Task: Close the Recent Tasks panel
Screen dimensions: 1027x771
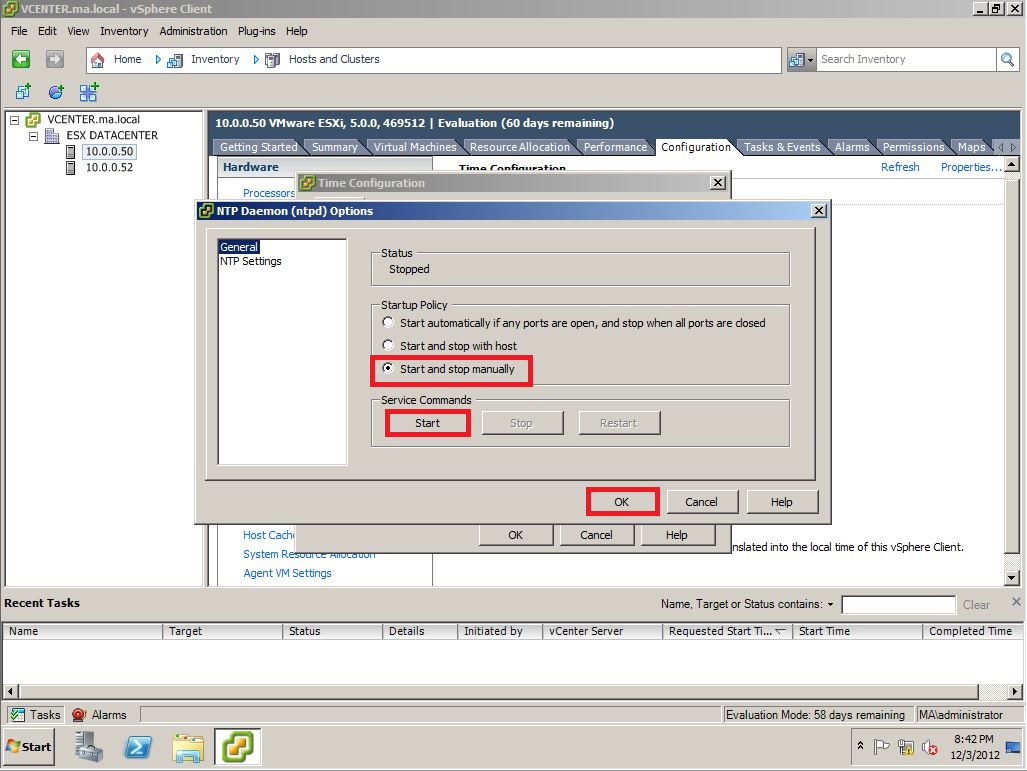Action: (x=1016, y=601)
